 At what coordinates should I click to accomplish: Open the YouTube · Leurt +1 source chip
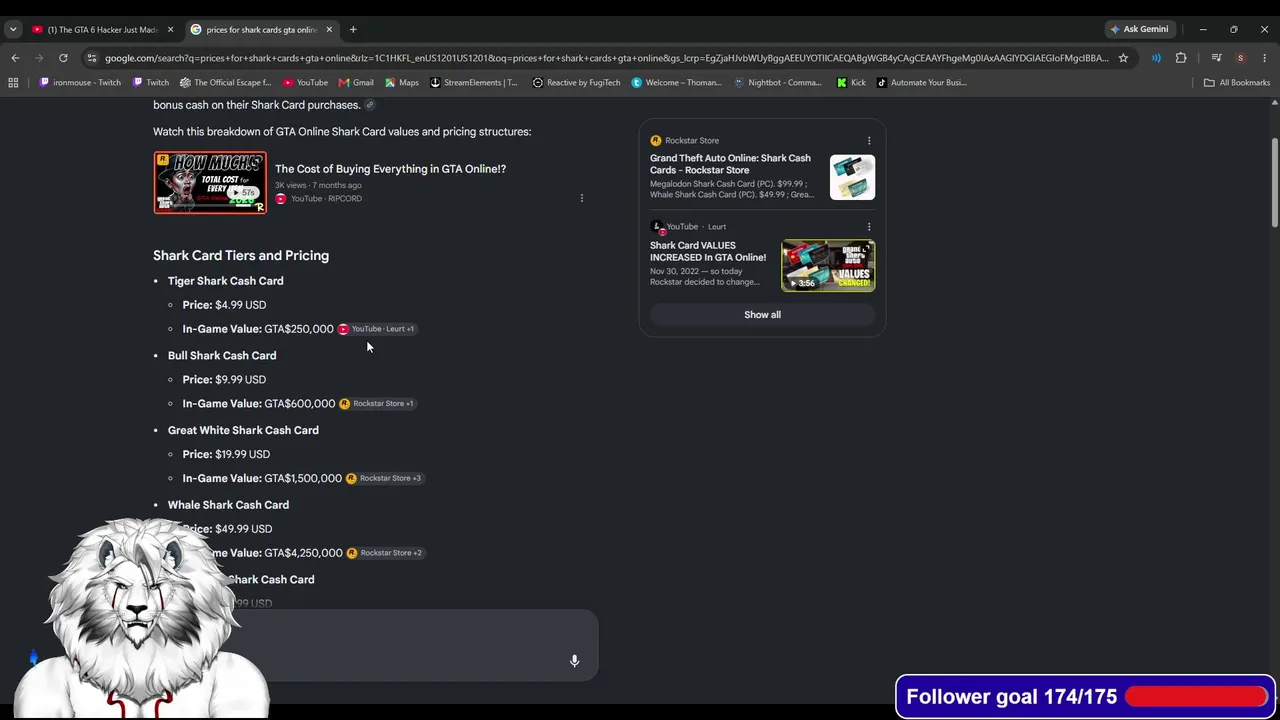point(376,329)
